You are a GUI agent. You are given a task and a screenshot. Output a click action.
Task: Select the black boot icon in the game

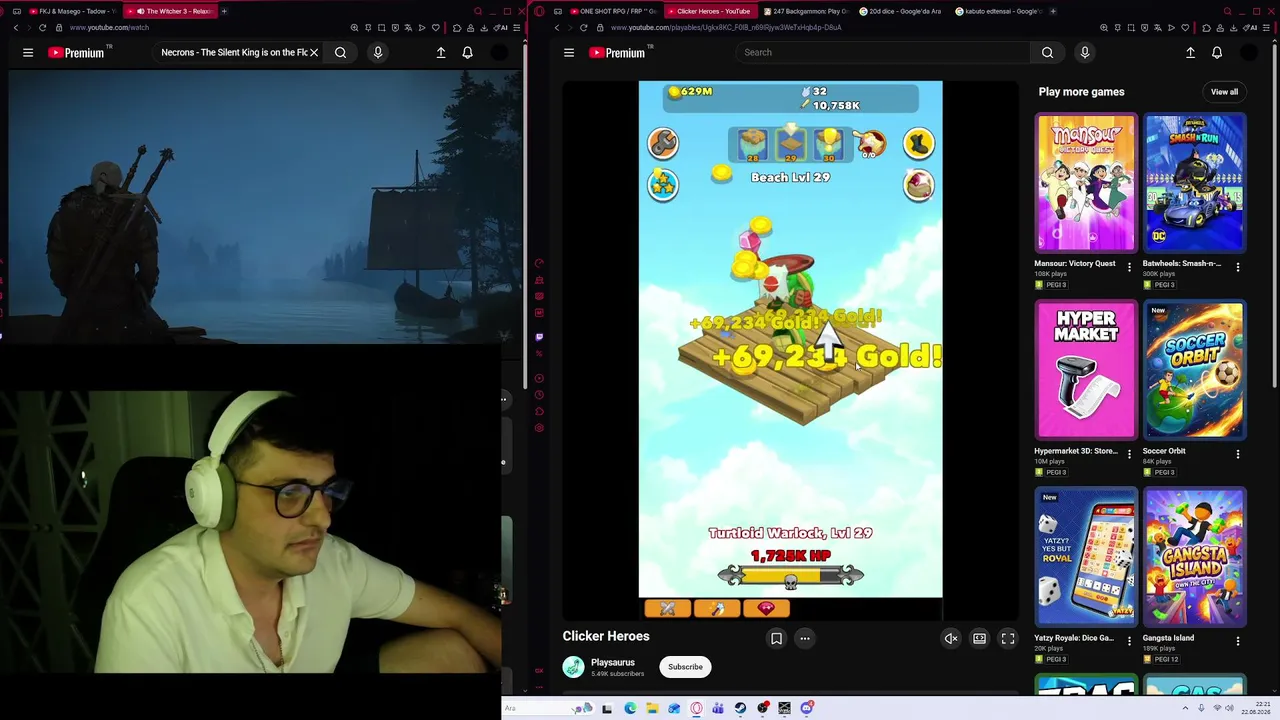point(918,144)
